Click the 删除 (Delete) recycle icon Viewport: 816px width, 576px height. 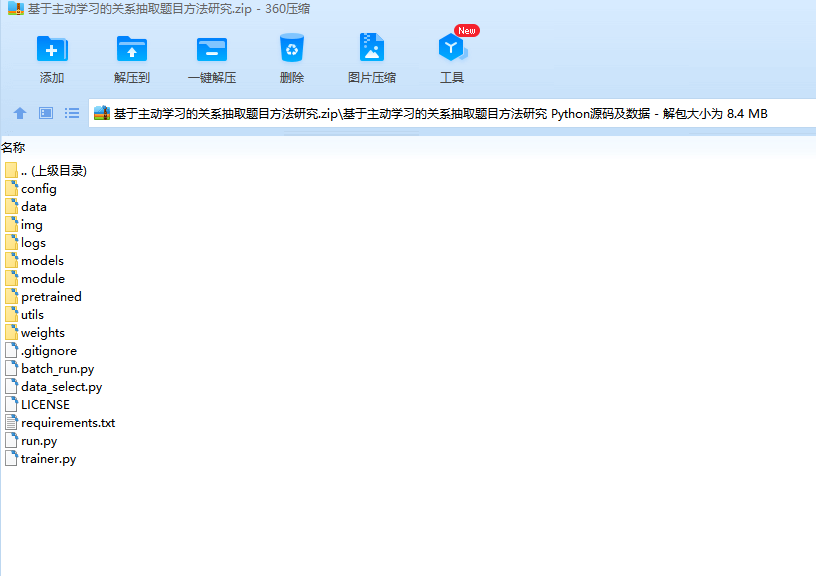click(291, 48)
